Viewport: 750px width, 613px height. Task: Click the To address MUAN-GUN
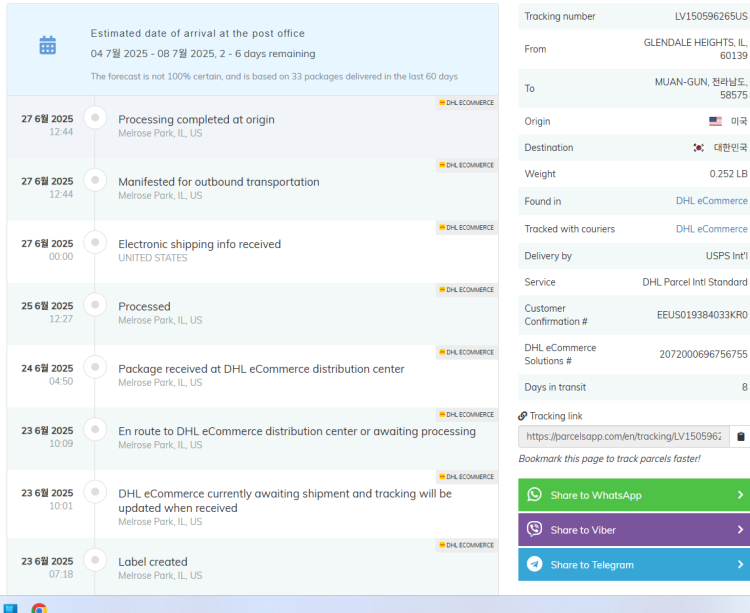[701, 88]
